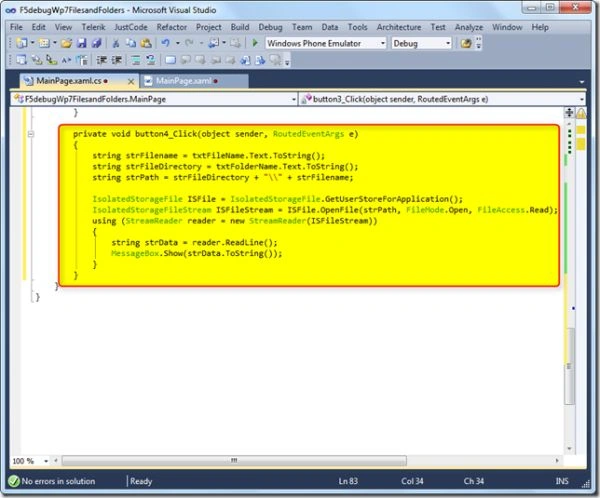Click the horizontal scrollbar thumb
Viewport: 600px width, 498px height.
click(234, 460)
